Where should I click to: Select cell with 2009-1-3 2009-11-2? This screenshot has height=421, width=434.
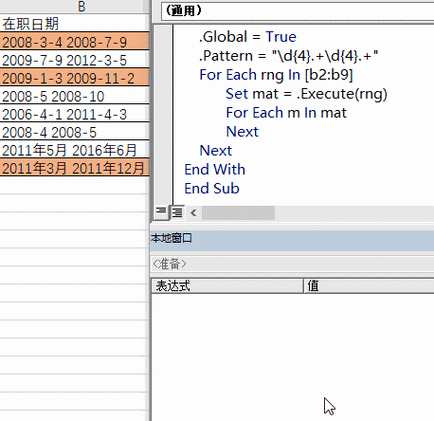tap(74, 78)
